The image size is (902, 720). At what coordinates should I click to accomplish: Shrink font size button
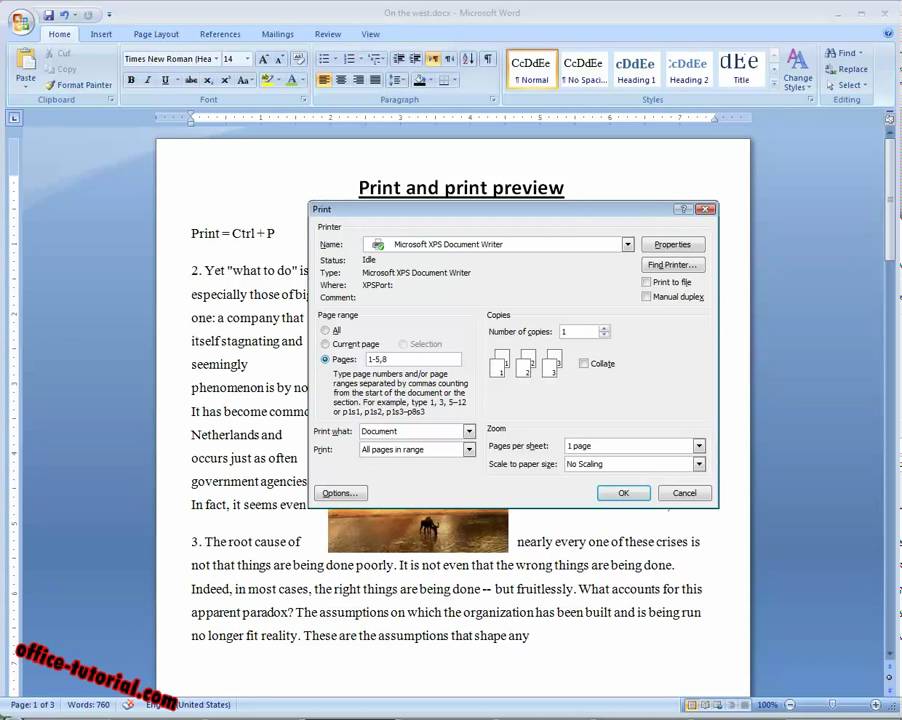pos(279,59)
